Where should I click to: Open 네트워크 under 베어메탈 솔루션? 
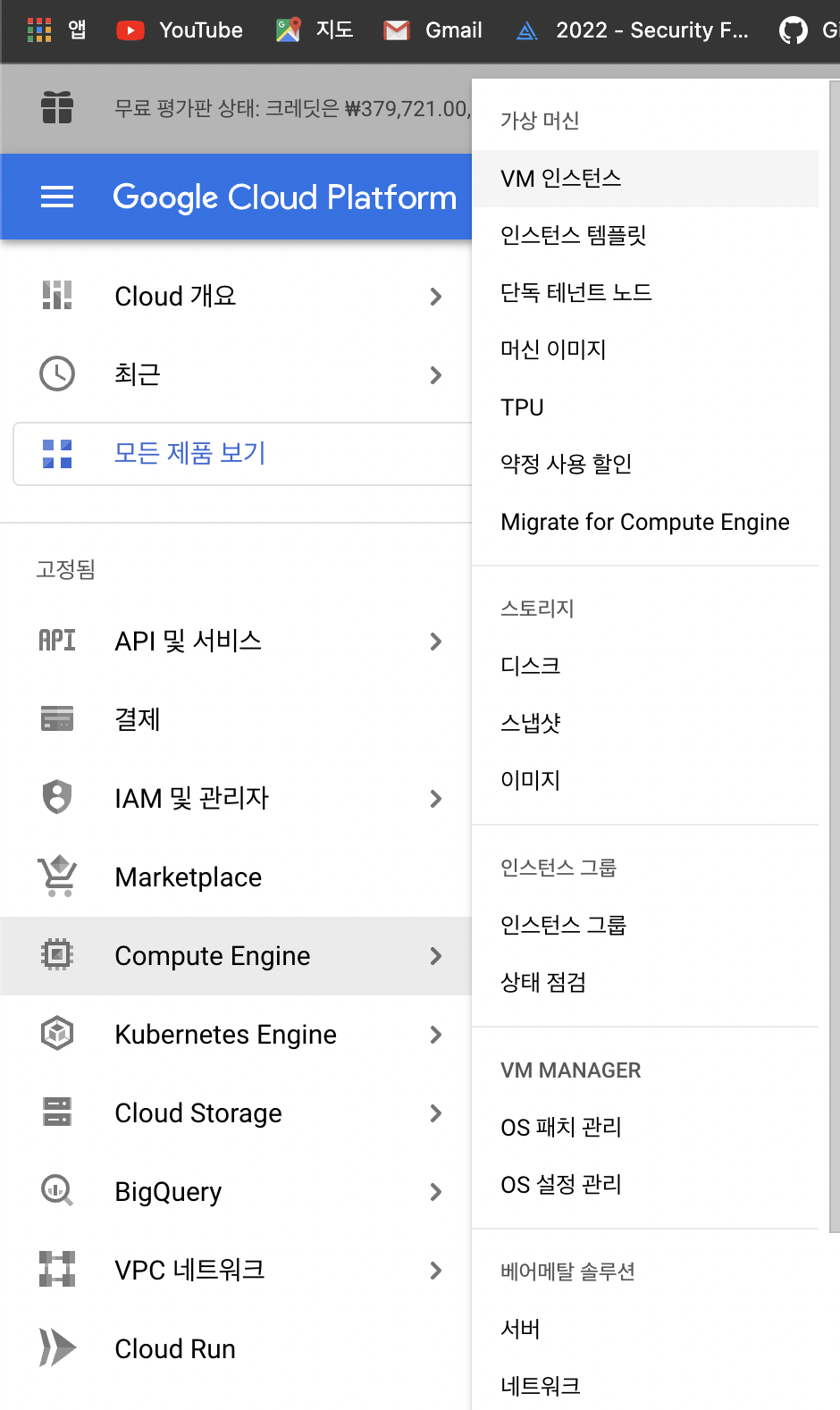(x=645, y=1386)
